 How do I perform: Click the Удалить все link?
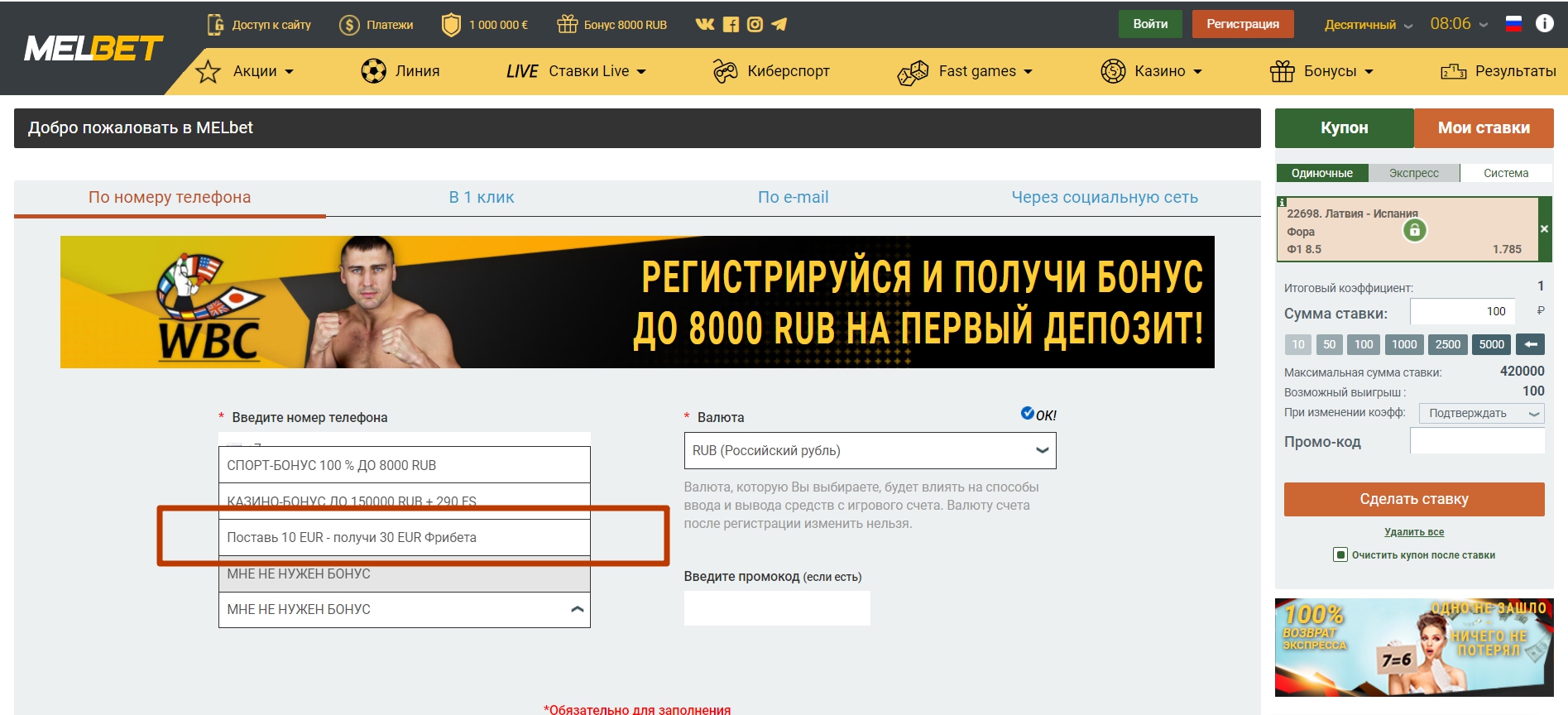(1414, 532)
